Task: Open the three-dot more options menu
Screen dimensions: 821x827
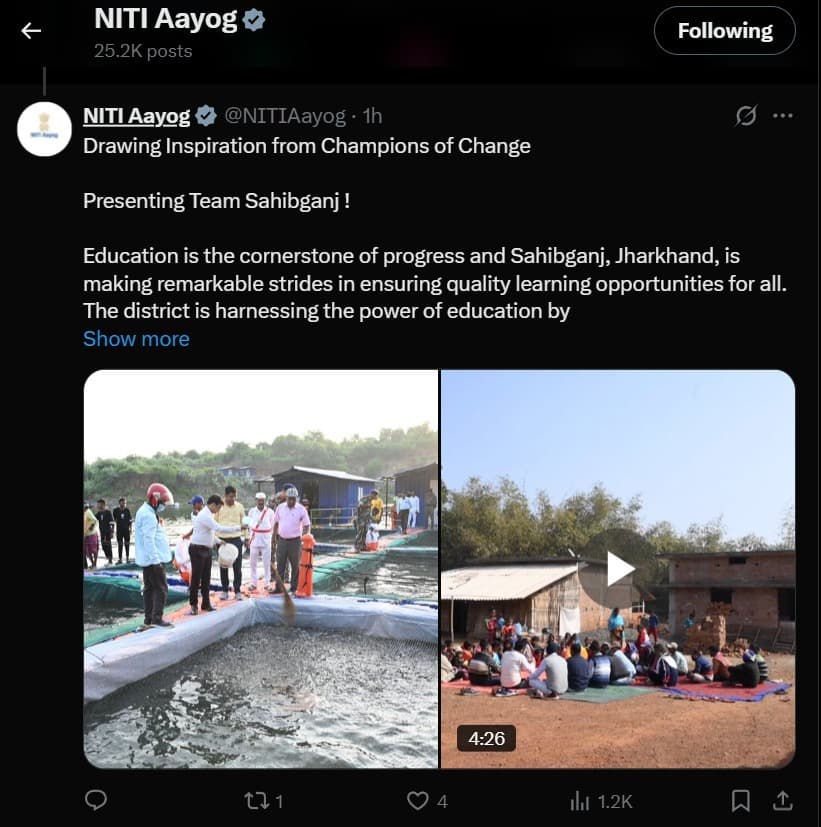Action: pyautogui.click(x=783, y=116)
